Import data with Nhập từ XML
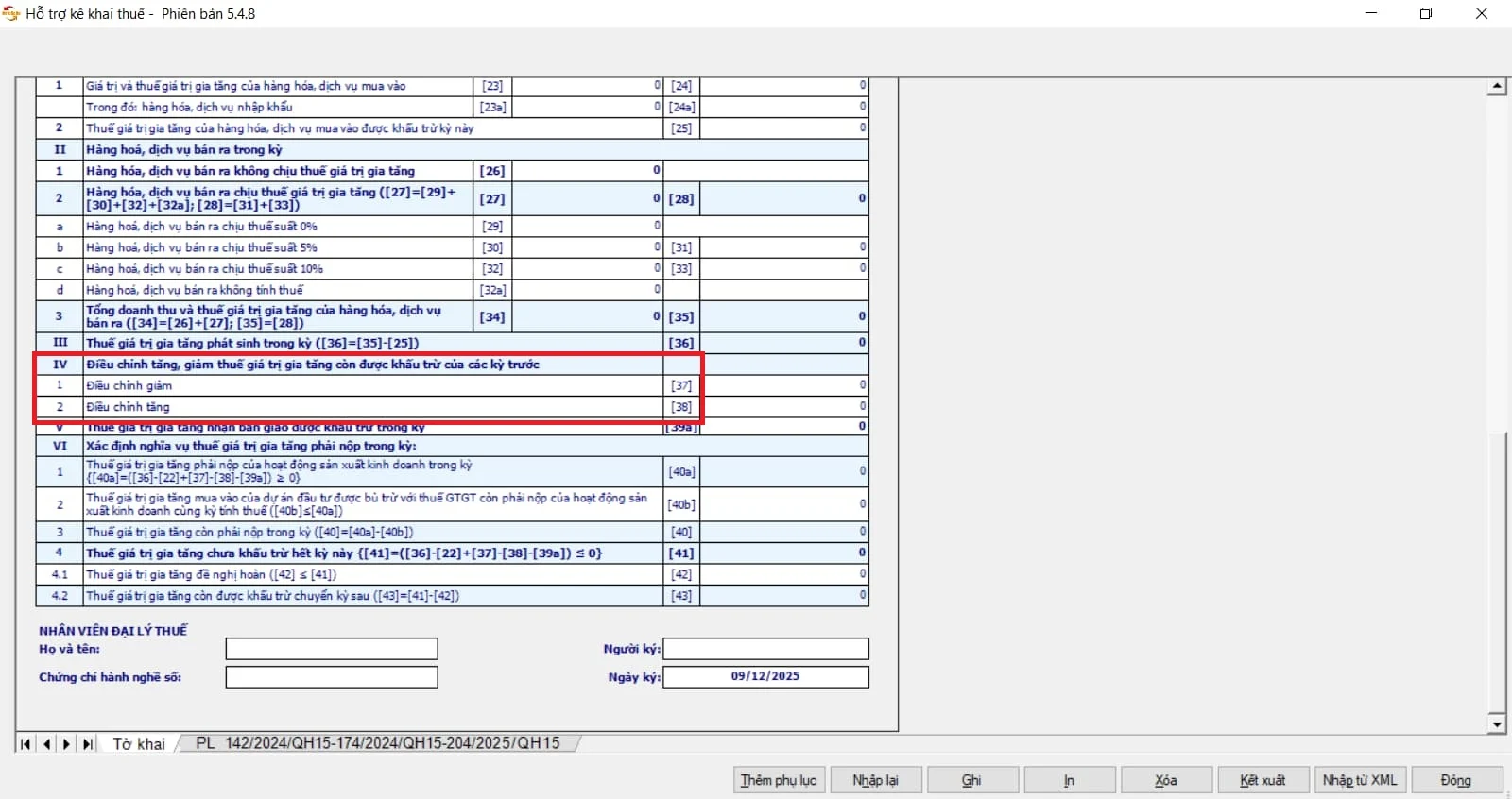The height and width of the screenshot is (799, 1512). tap(1359, 780)
